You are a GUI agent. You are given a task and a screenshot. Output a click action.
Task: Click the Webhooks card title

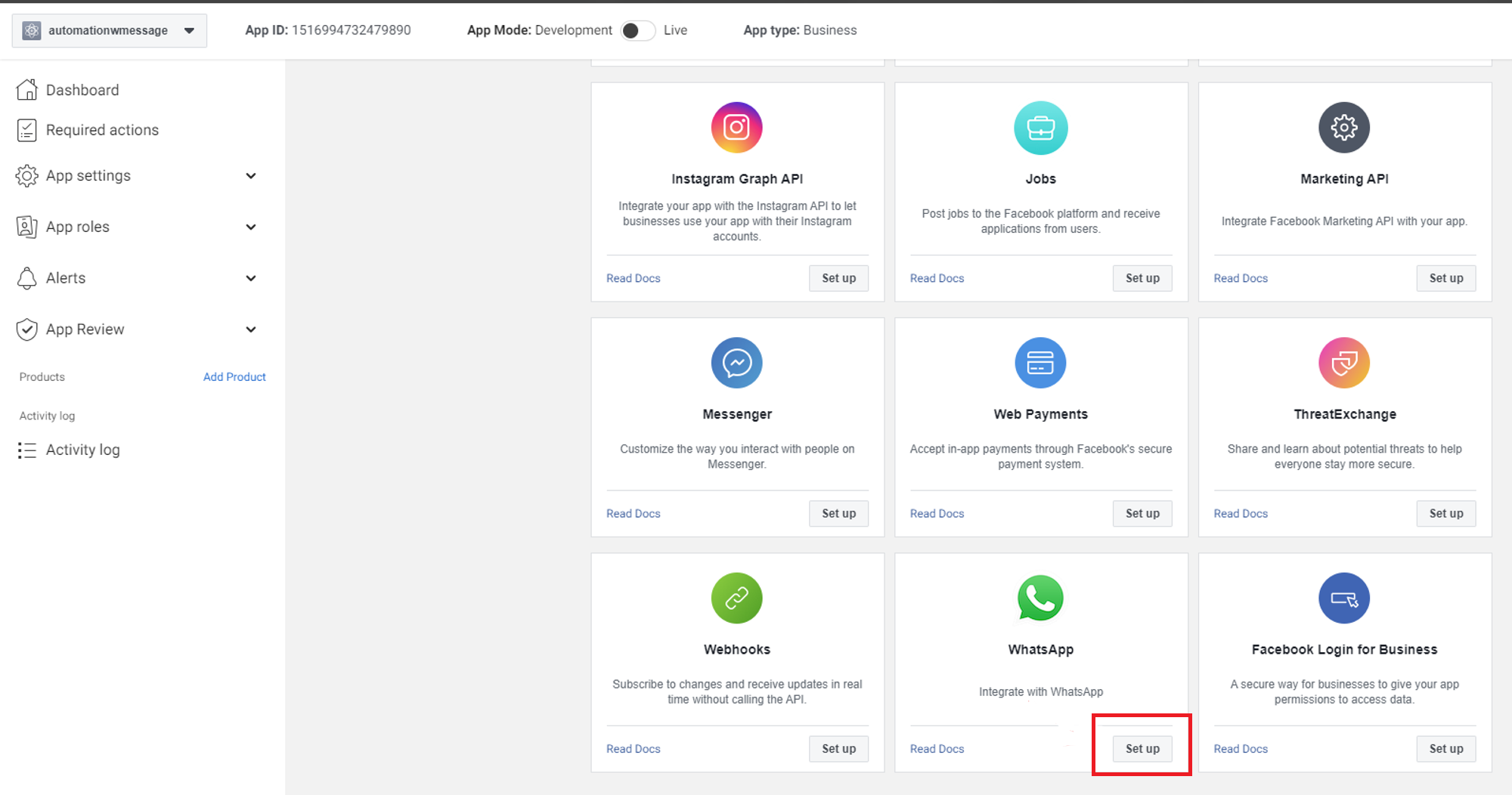[x=737, y=649]
